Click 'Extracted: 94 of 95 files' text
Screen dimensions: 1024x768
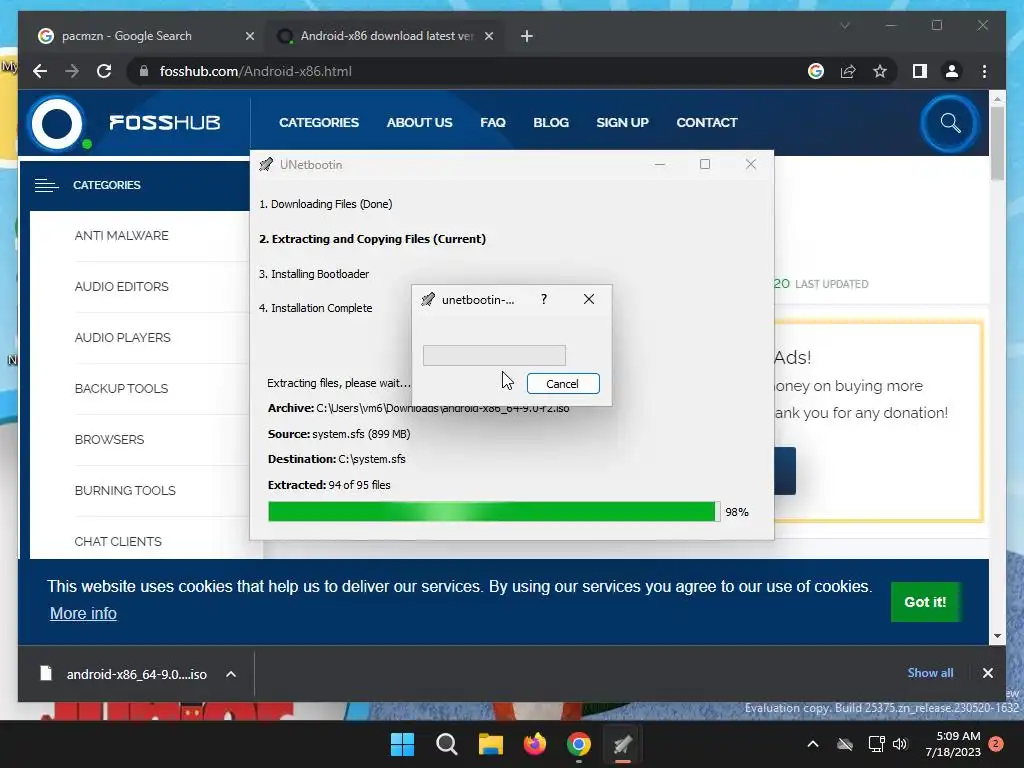329,485
